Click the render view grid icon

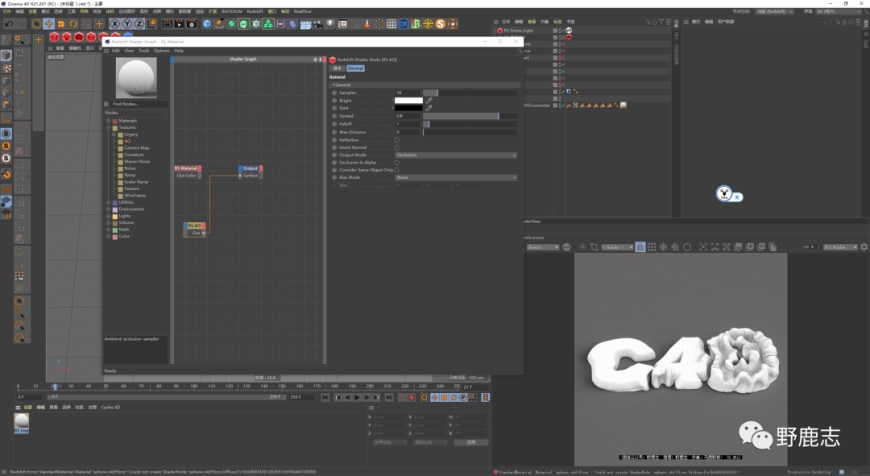(652, 247)
